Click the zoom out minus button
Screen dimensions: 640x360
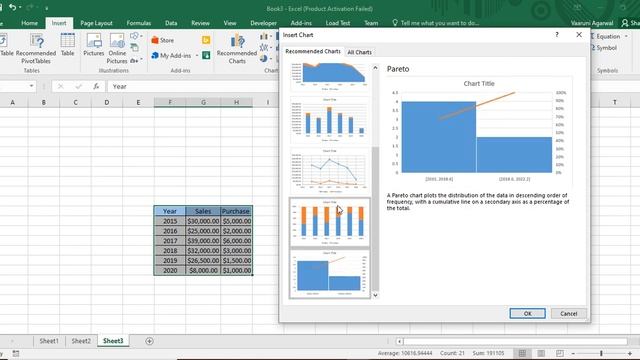click(573, 353)
